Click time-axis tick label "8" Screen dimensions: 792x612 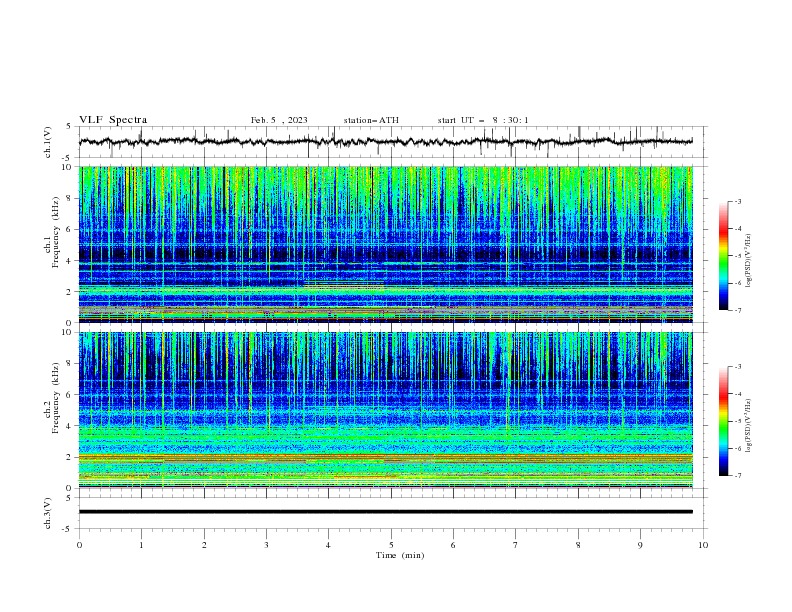(x=578, y=545)
